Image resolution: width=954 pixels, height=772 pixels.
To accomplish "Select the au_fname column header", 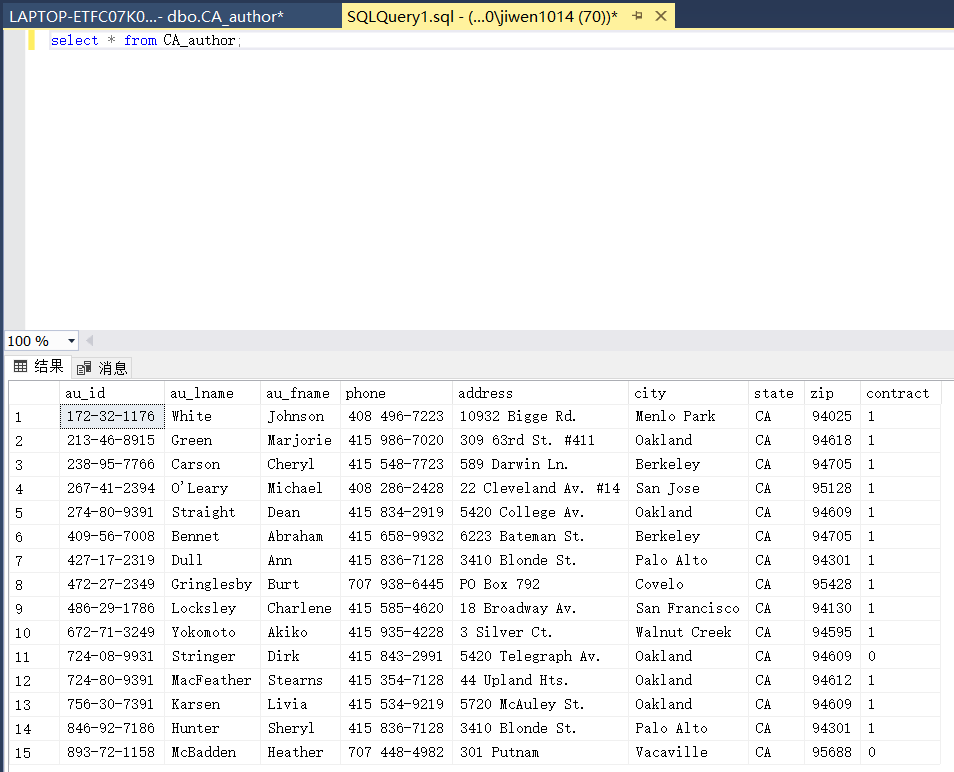I will [x=300, y=393].
